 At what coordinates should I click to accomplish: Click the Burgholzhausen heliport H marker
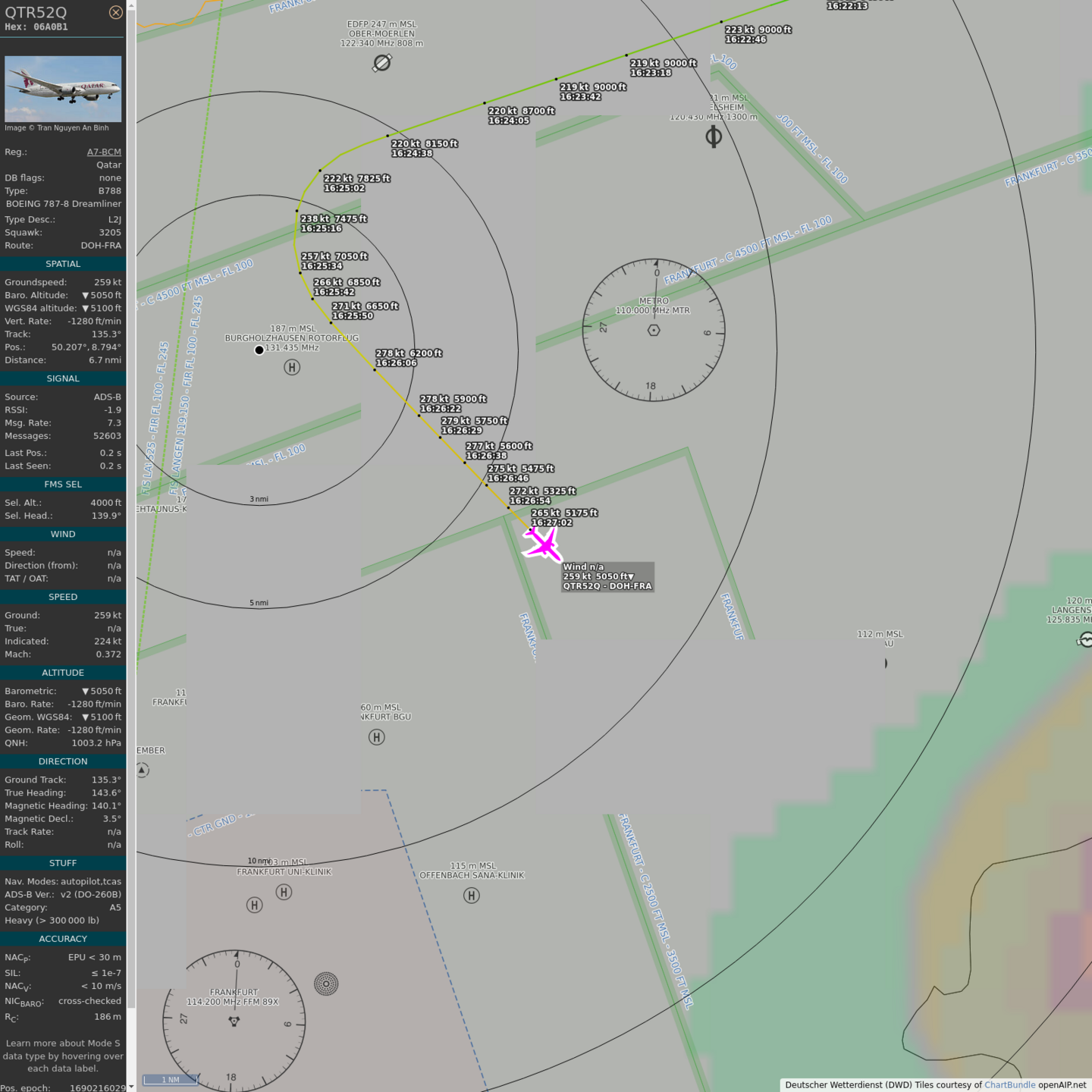292,368
